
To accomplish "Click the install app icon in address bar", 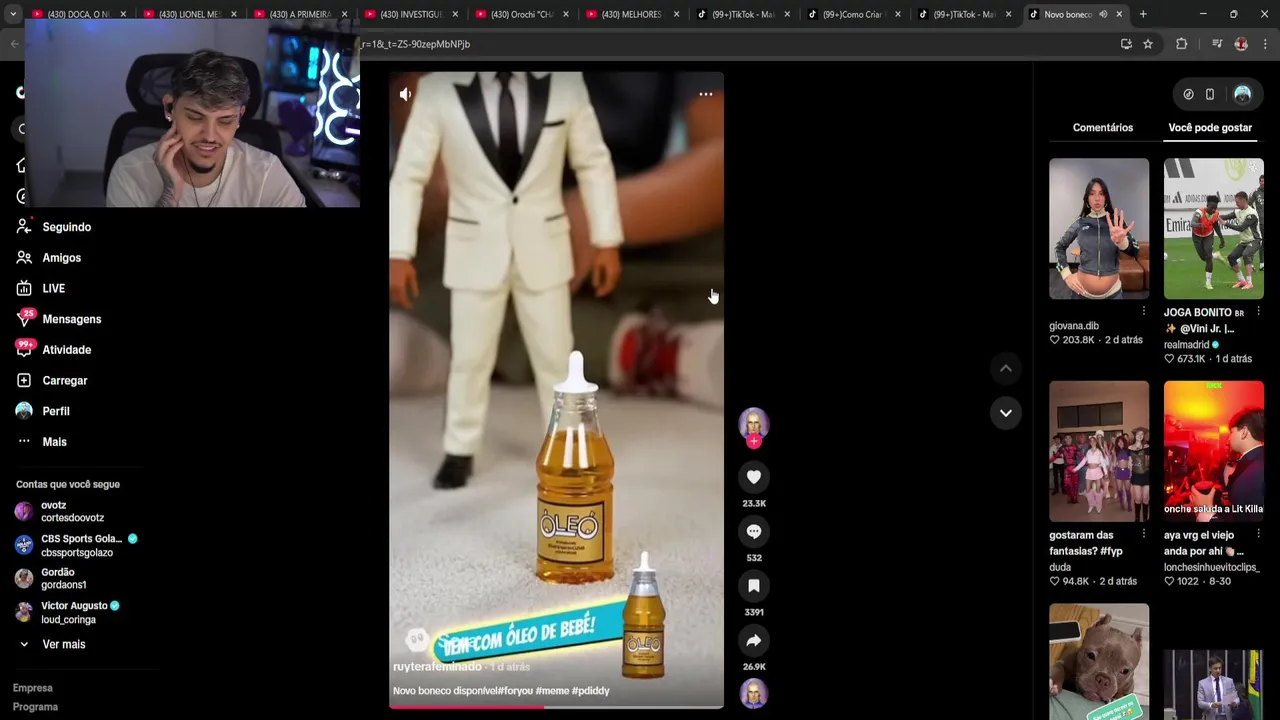I will (x=1126, y=44).
